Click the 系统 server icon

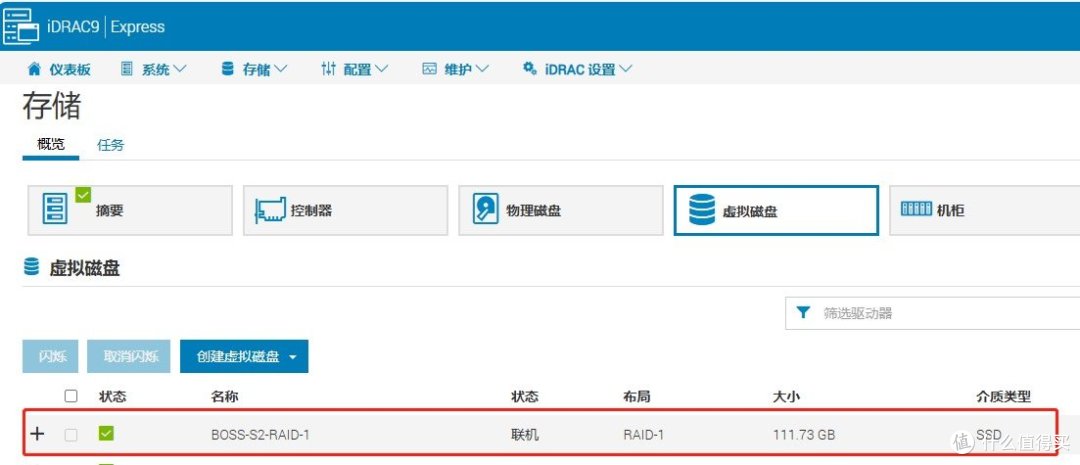pyautogui.click(x=126, y=69)
